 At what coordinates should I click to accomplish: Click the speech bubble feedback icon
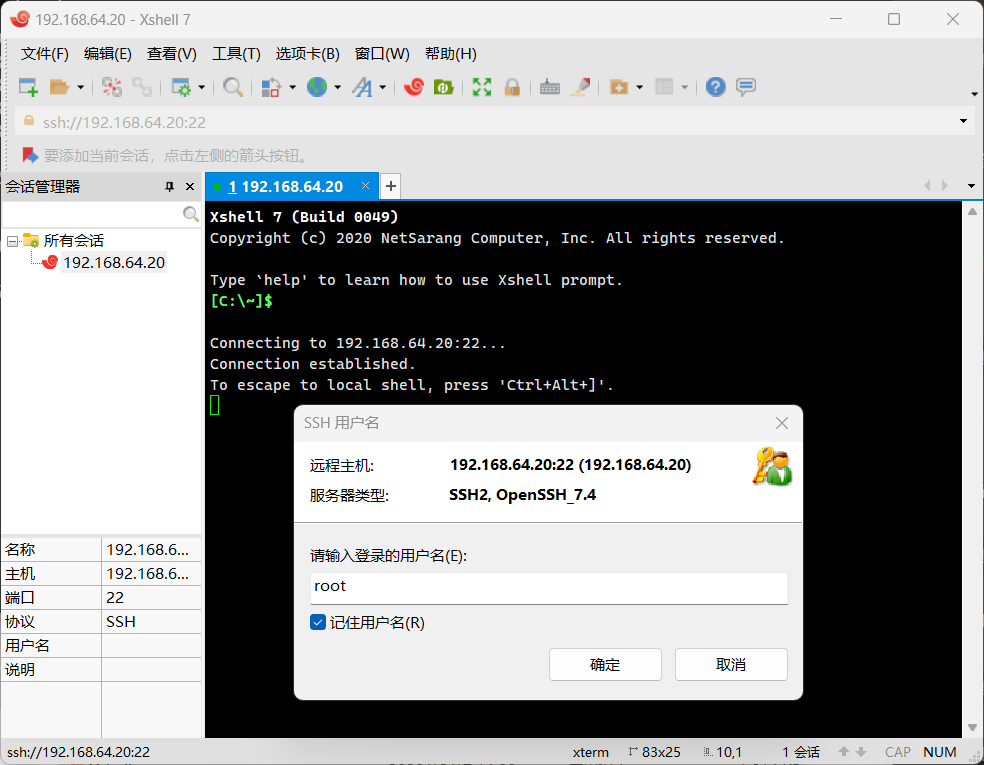point(746,87)
